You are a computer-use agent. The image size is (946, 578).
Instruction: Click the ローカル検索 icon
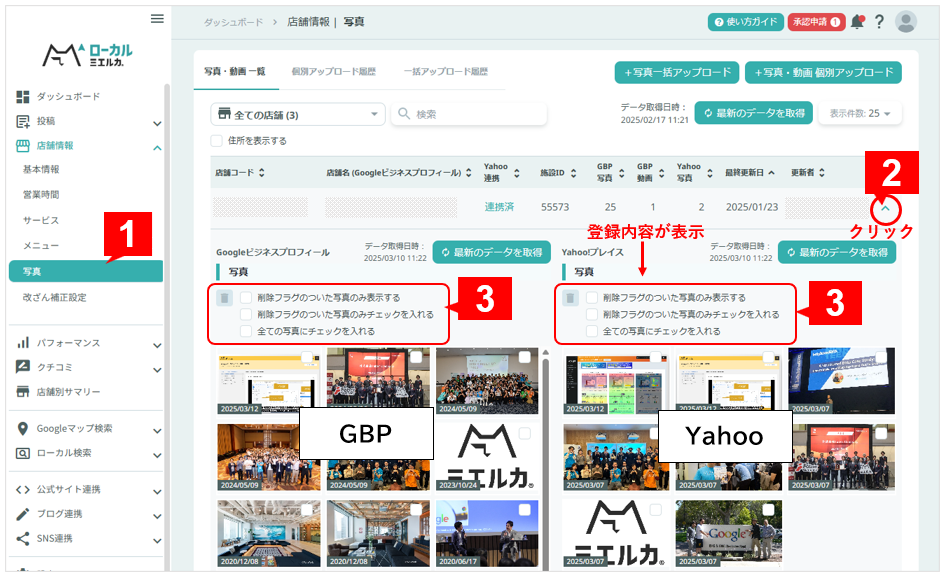[23, 453]
